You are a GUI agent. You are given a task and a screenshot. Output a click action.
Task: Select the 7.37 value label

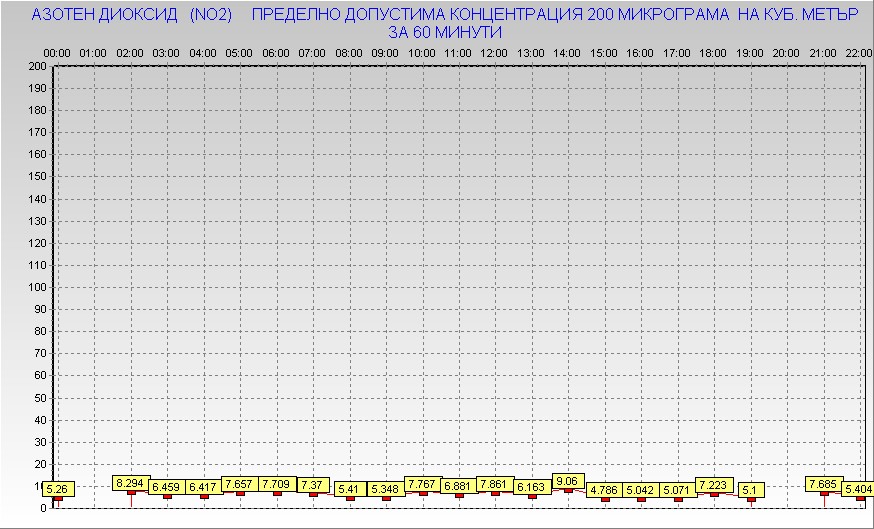click(313, 485)
